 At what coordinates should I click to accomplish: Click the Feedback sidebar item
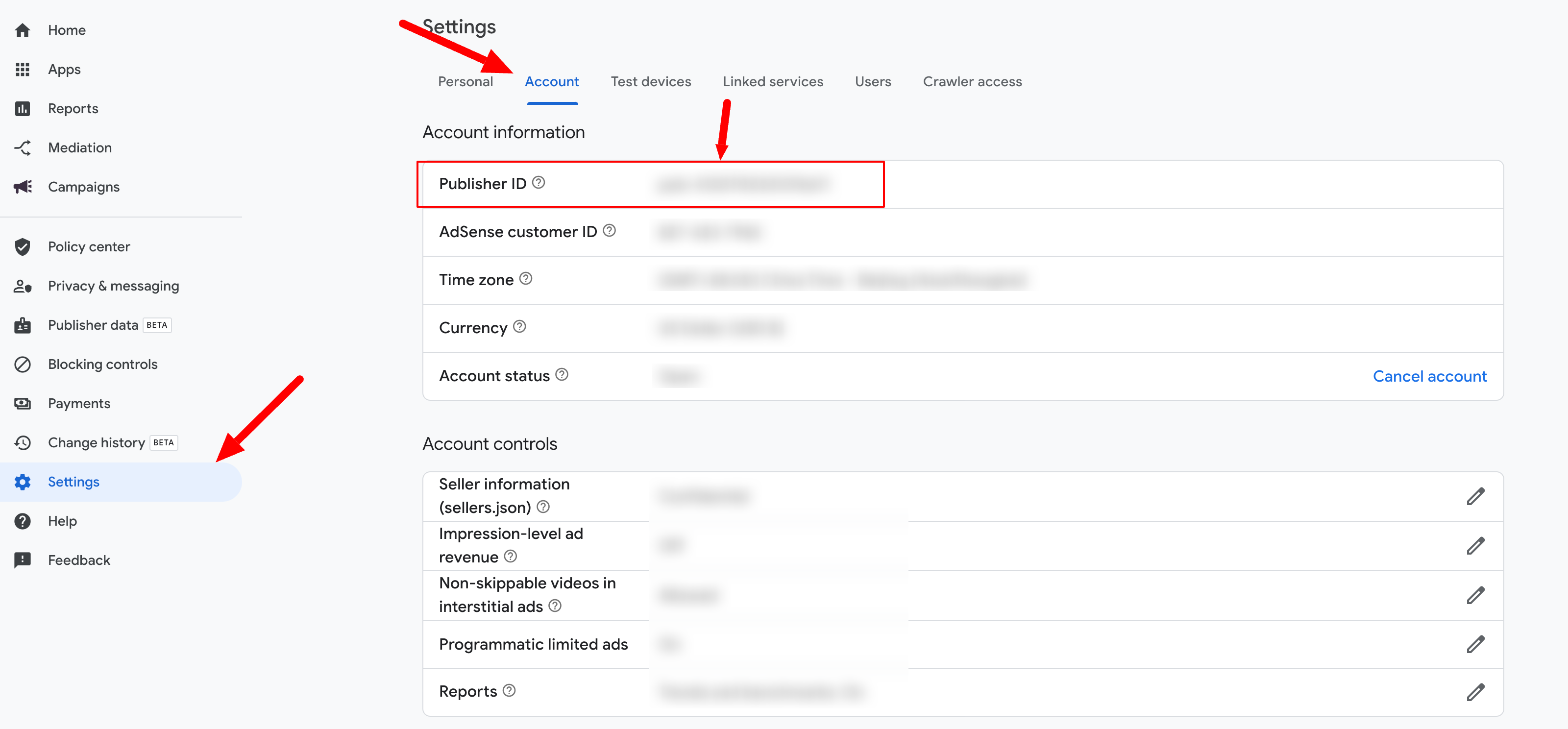pos(78,560)
